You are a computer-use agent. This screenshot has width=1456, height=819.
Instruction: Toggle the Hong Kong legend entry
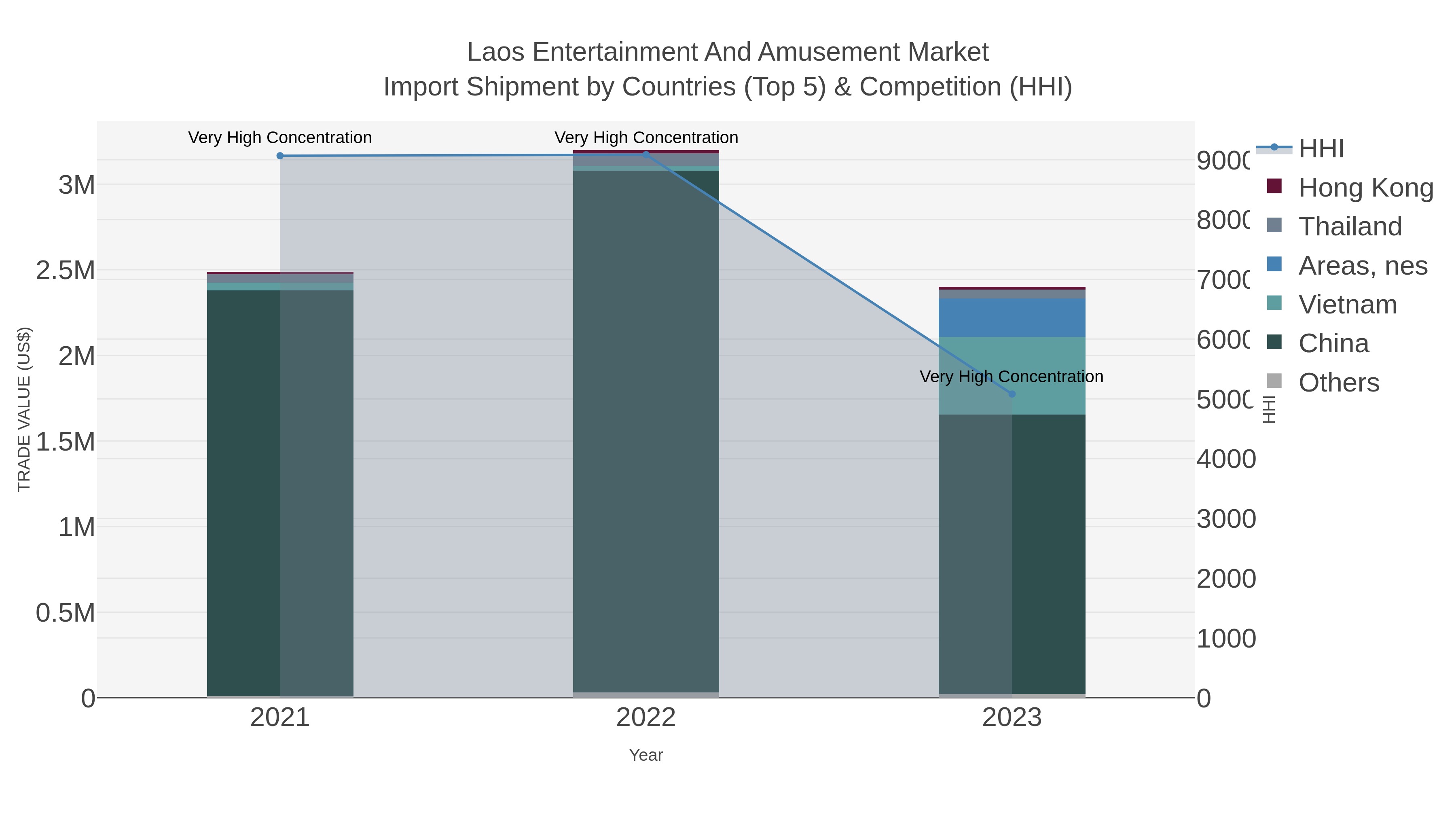point(1350,188)
